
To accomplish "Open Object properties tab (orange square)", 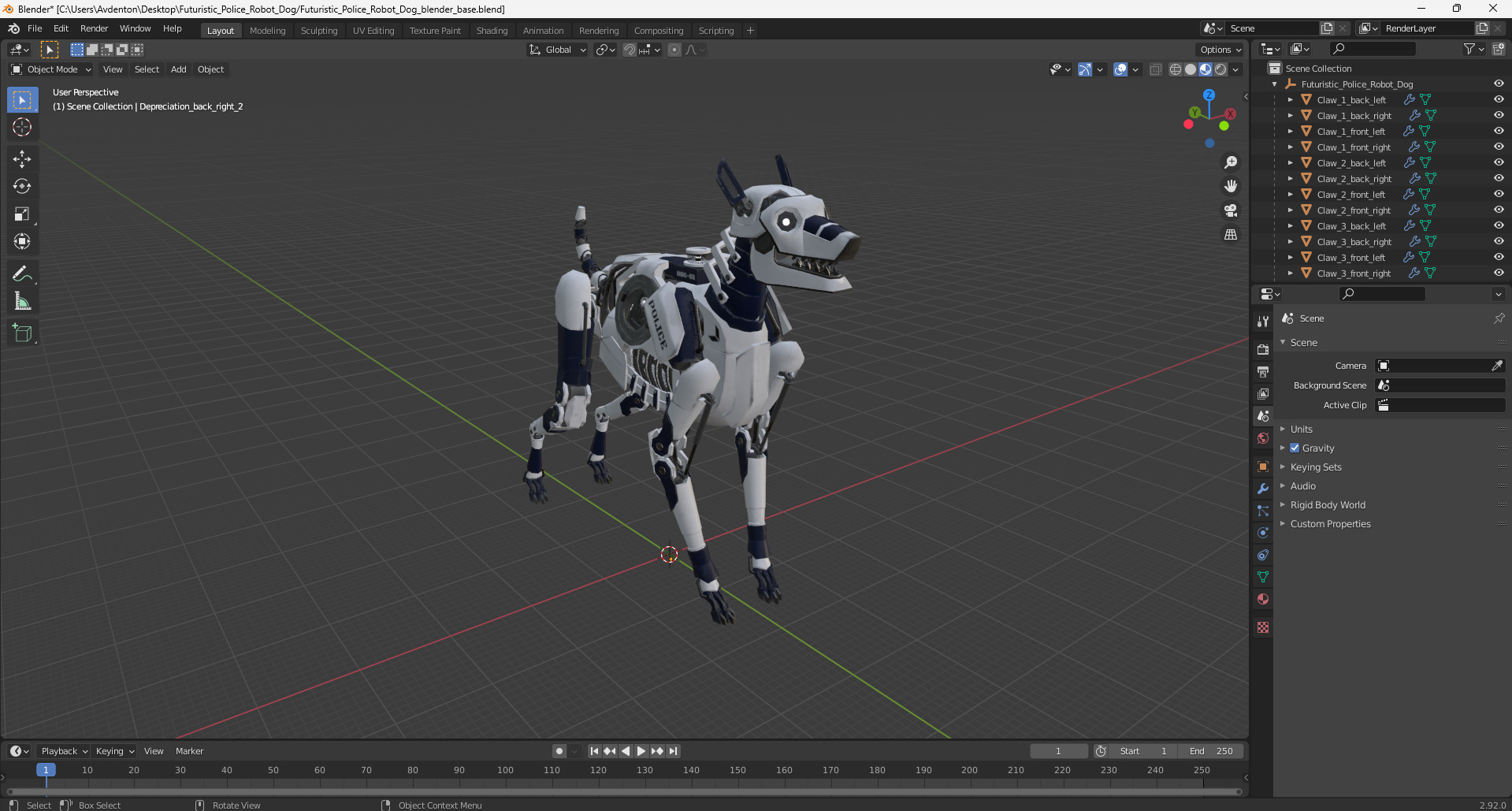I will 1263,467.
